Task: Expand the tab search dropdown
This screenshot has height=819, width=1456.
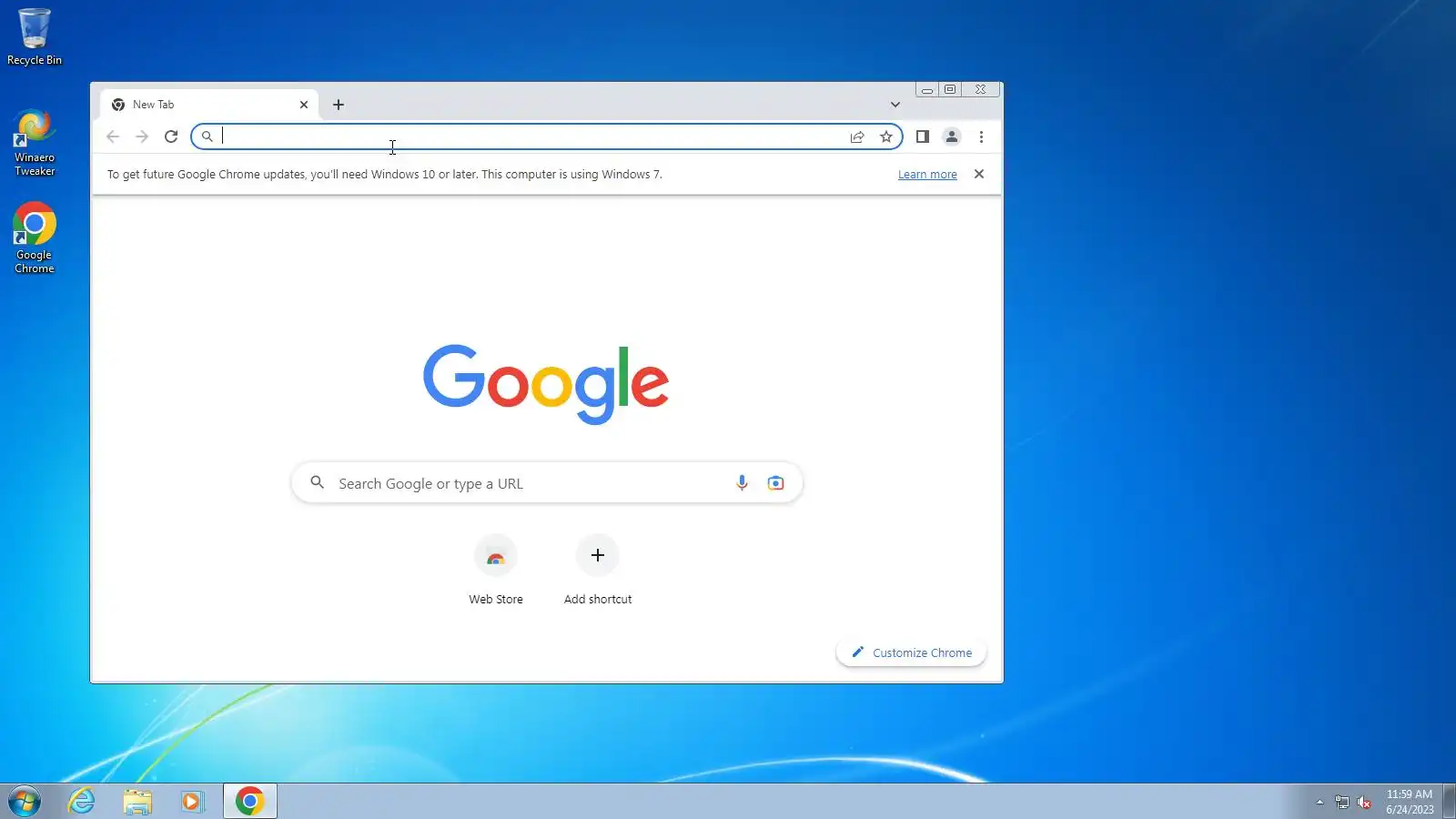Action: point(895,105)
